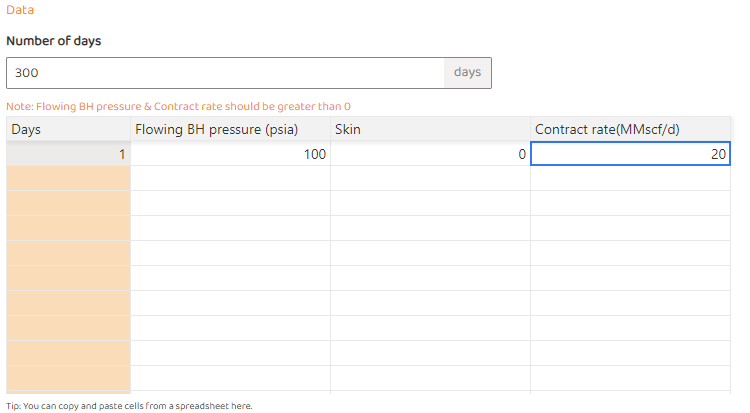Screen dimensions: 750x413
Task: Select the Skin cell containing 0
Action: (x=430, y=154)
